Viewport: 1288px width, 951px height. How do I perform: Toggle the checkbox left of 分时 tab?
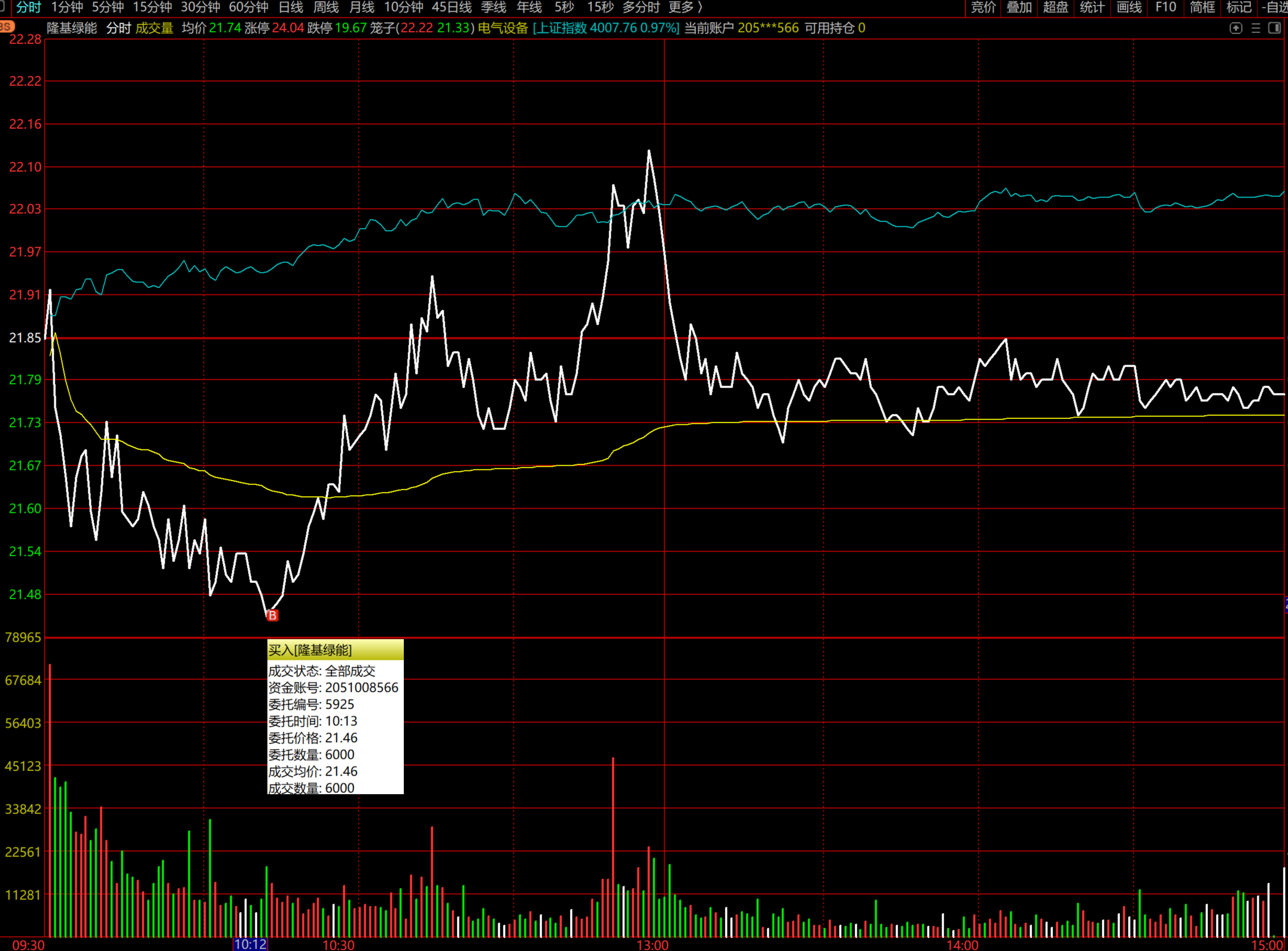pyautogui.click(x=2, y=7)
